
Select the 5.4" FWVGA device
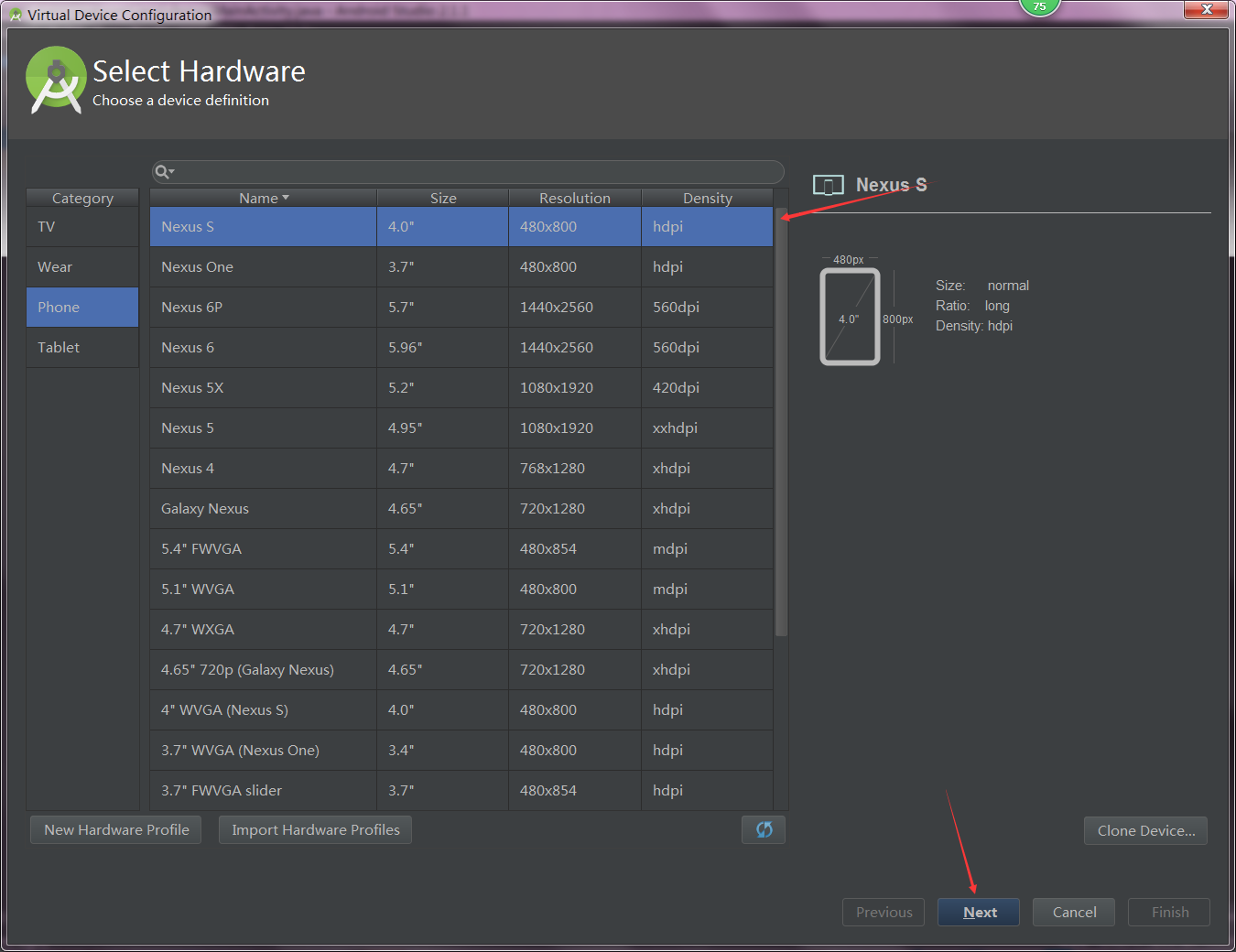[x=461, y=549]
